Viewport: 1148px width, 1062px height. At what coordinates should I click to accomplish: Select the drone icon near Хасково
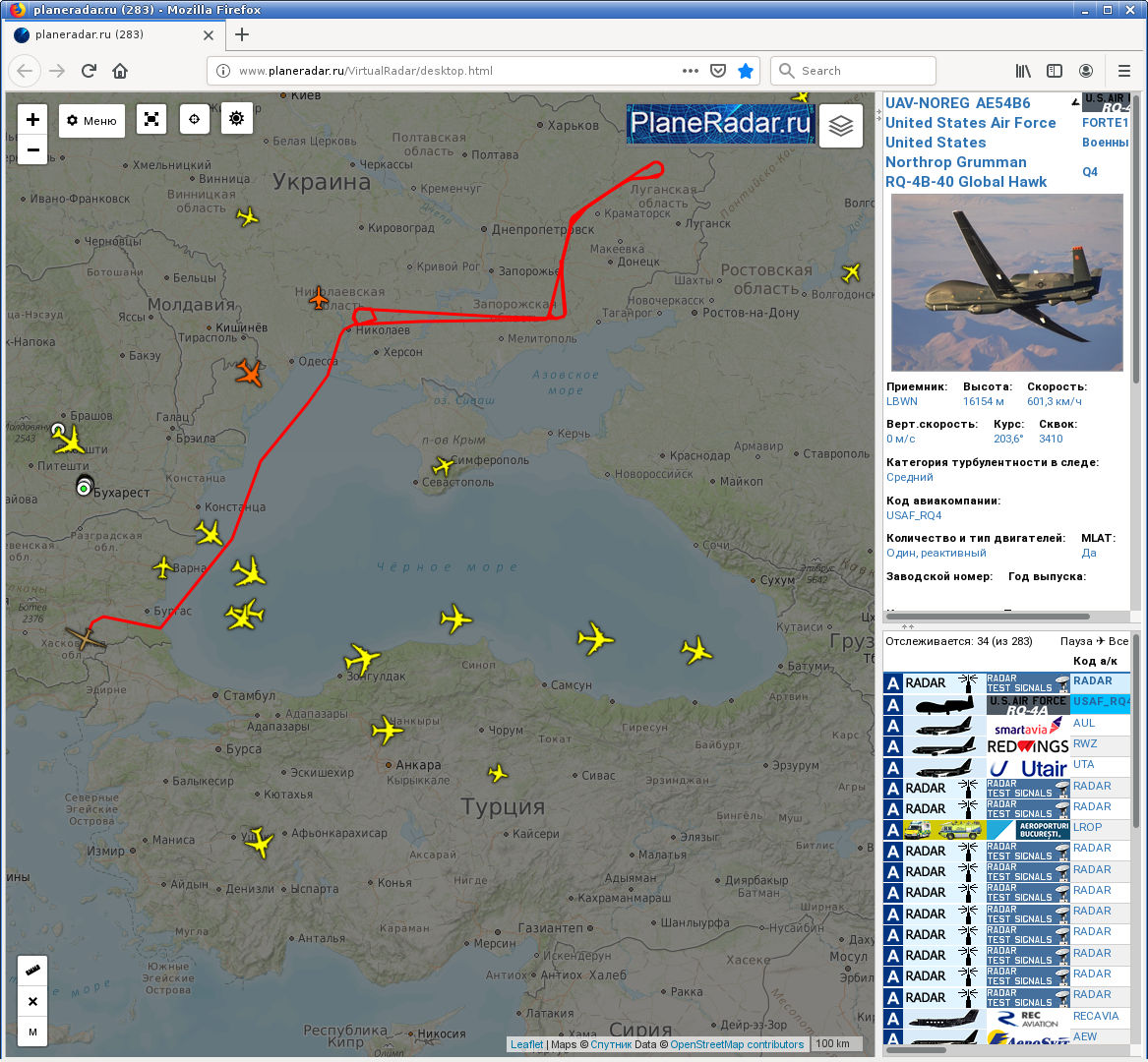(x=86, y=637)
